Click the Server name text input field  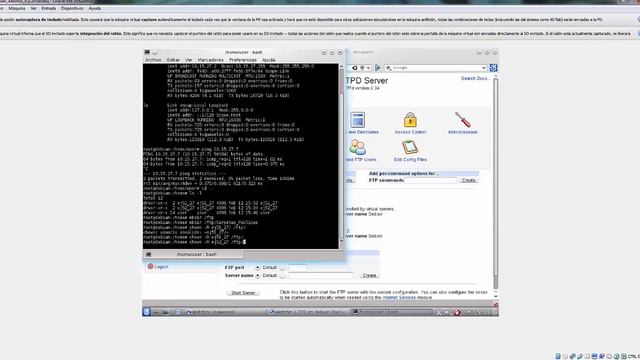[320, 276]
